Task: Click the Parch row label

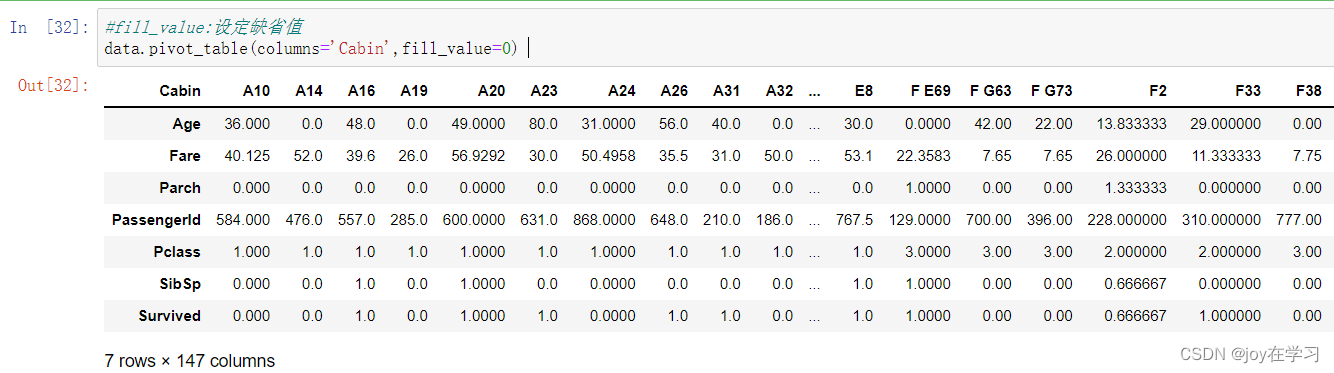Action: (x=180, y=188)
